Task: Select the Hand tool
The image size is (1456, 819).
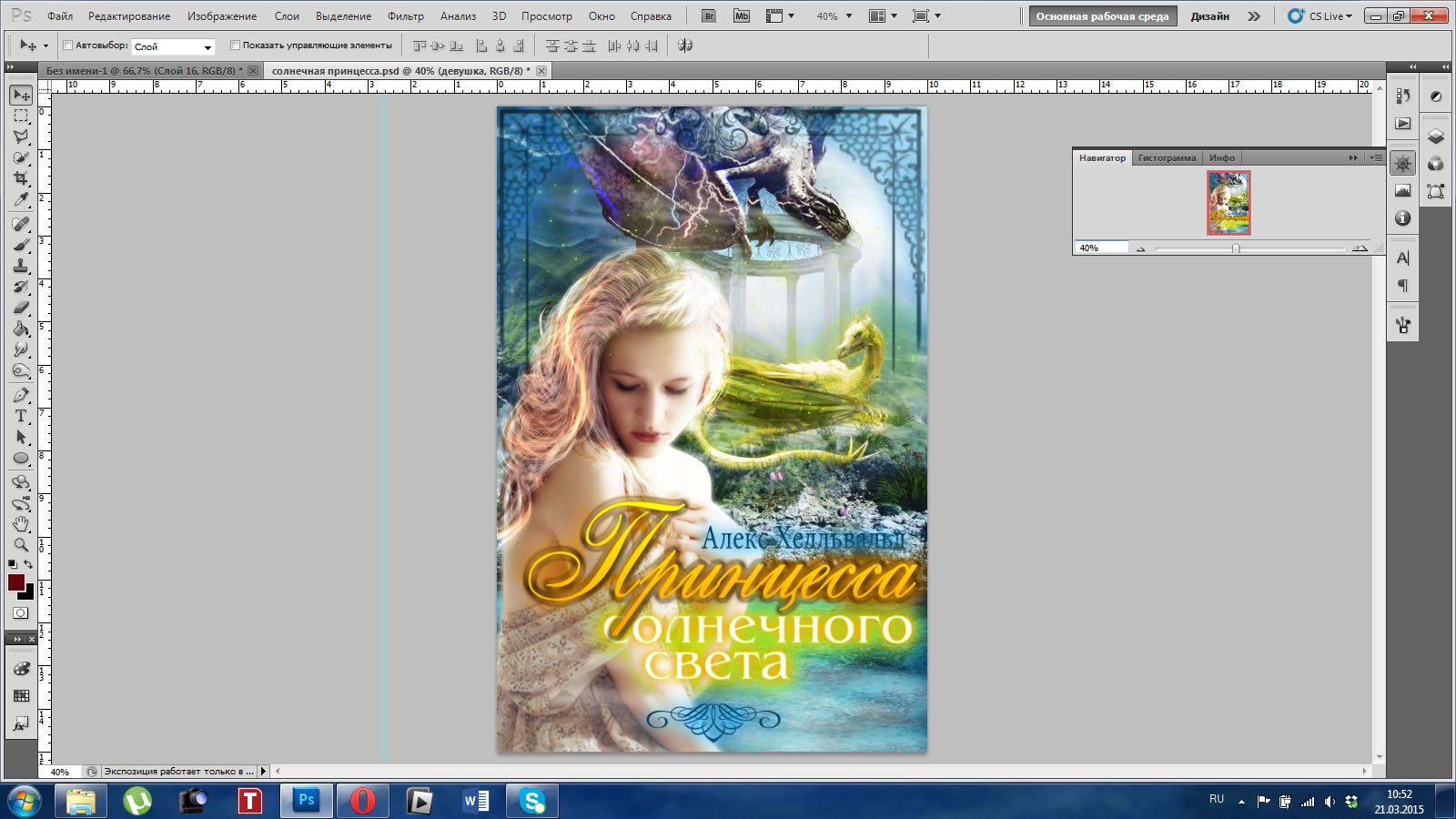Action: (x=21, y=524)
